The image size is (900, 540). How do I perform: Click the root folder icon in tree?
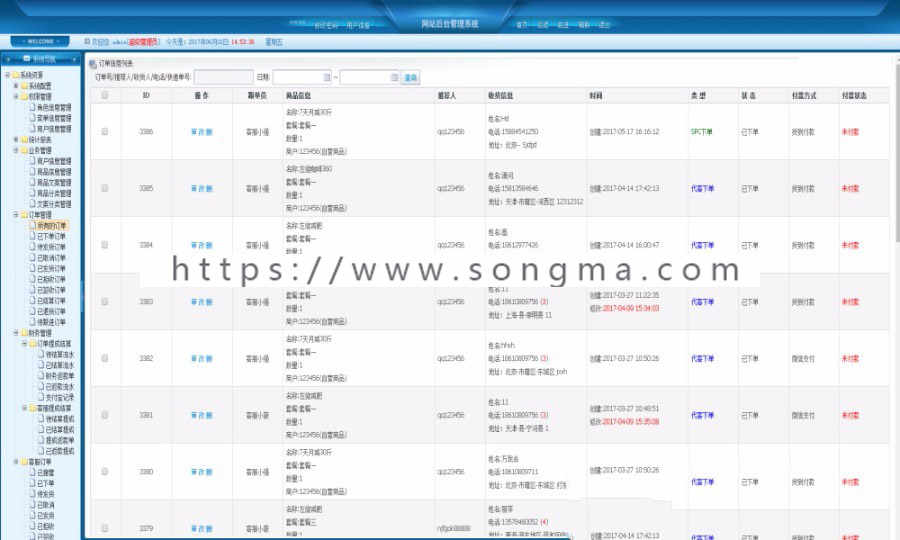click(16, 75)
